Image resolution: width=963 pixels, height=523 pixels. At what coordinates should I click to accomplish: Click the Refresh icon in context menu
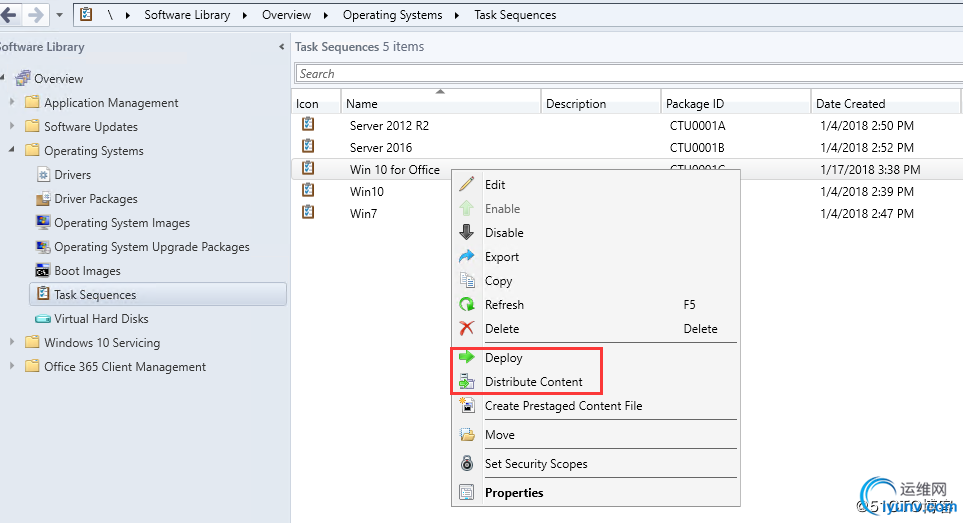[466, 304]
